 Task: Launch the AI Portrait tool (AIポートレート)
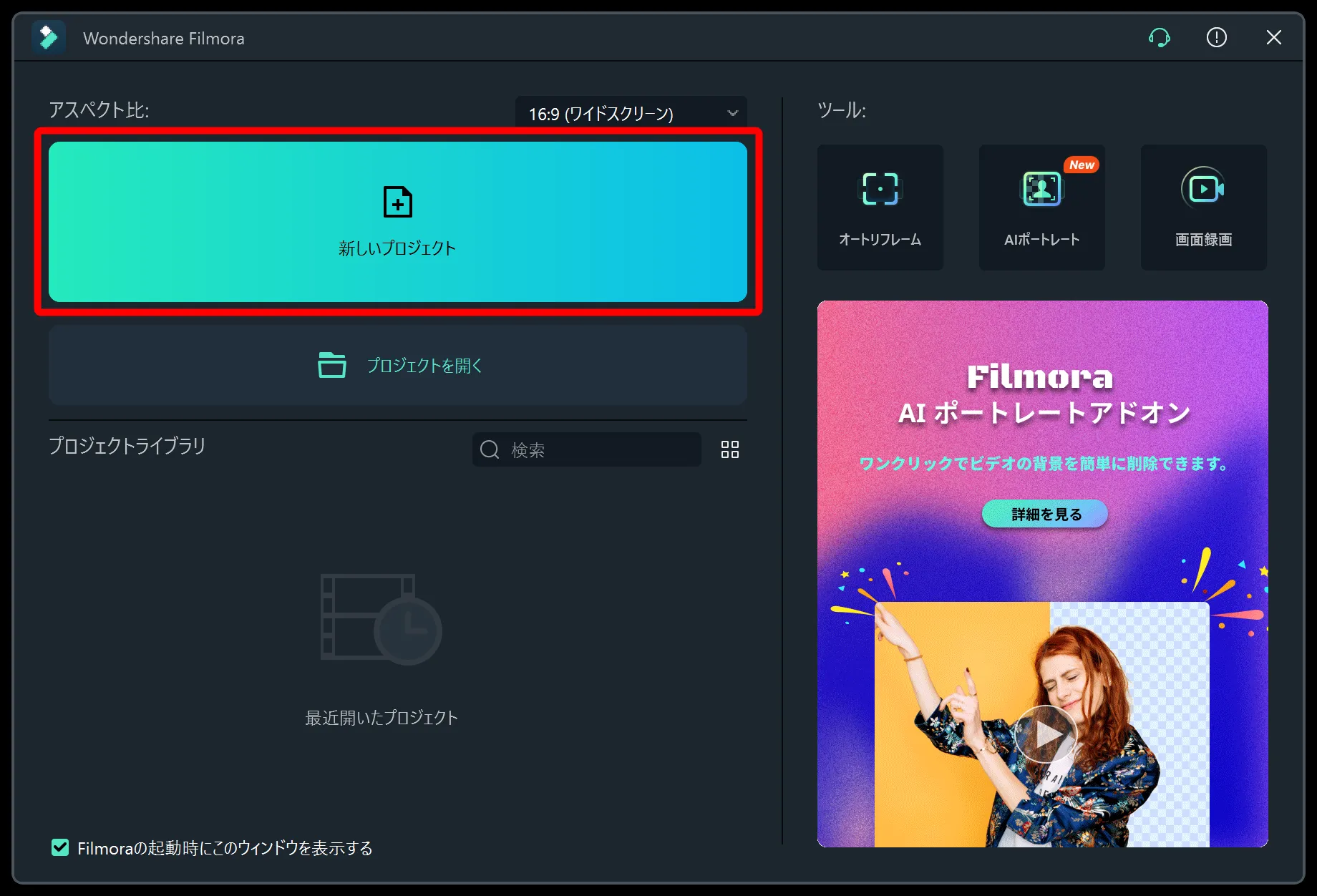[x=1042, y=208]
